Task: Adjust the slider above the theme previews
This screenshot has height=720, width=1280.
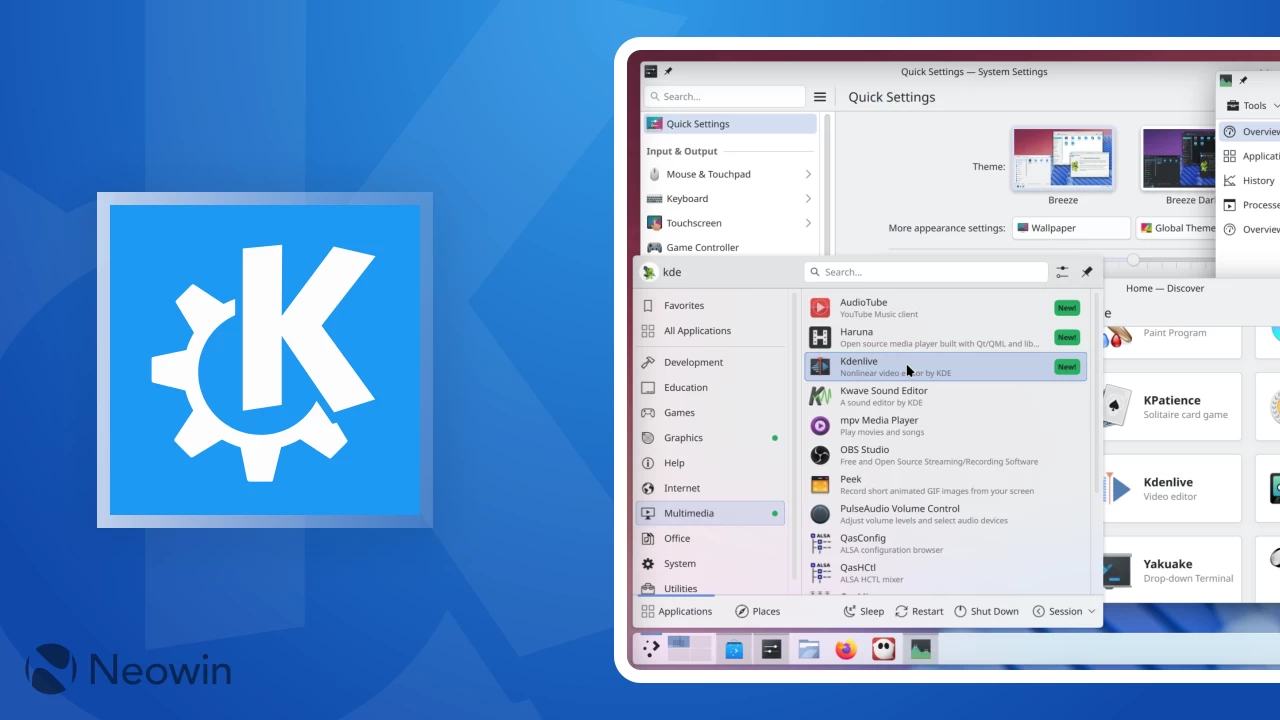Action: point(1134,260)
